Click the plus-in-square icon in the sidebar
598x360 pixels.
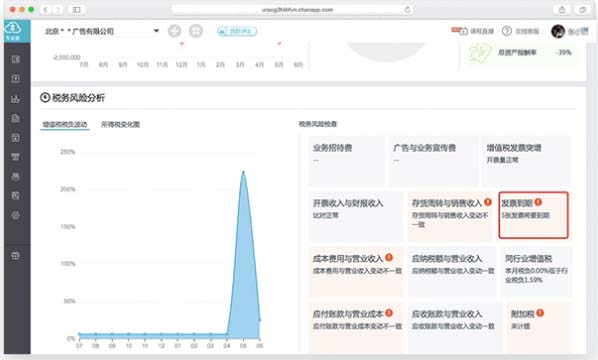[x=16, y=79]
